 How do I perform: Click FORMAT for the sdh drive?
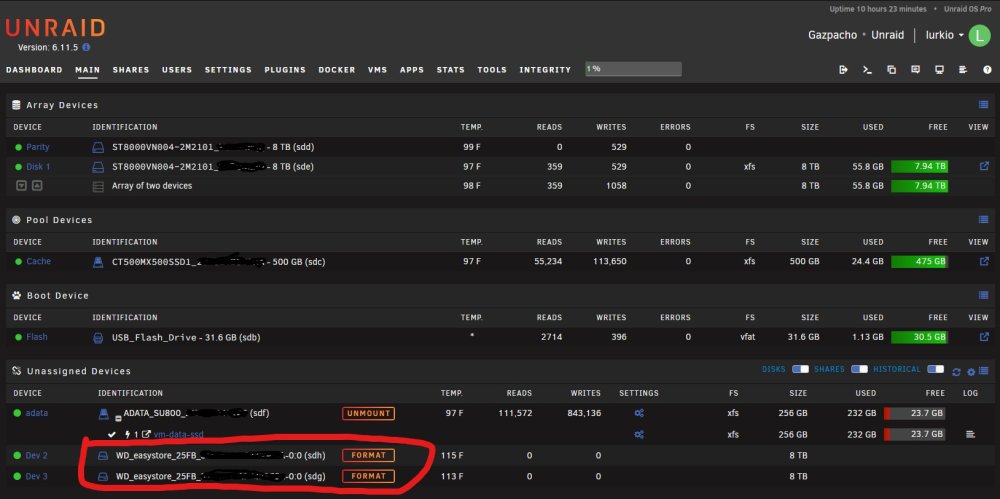coord(368,456)
